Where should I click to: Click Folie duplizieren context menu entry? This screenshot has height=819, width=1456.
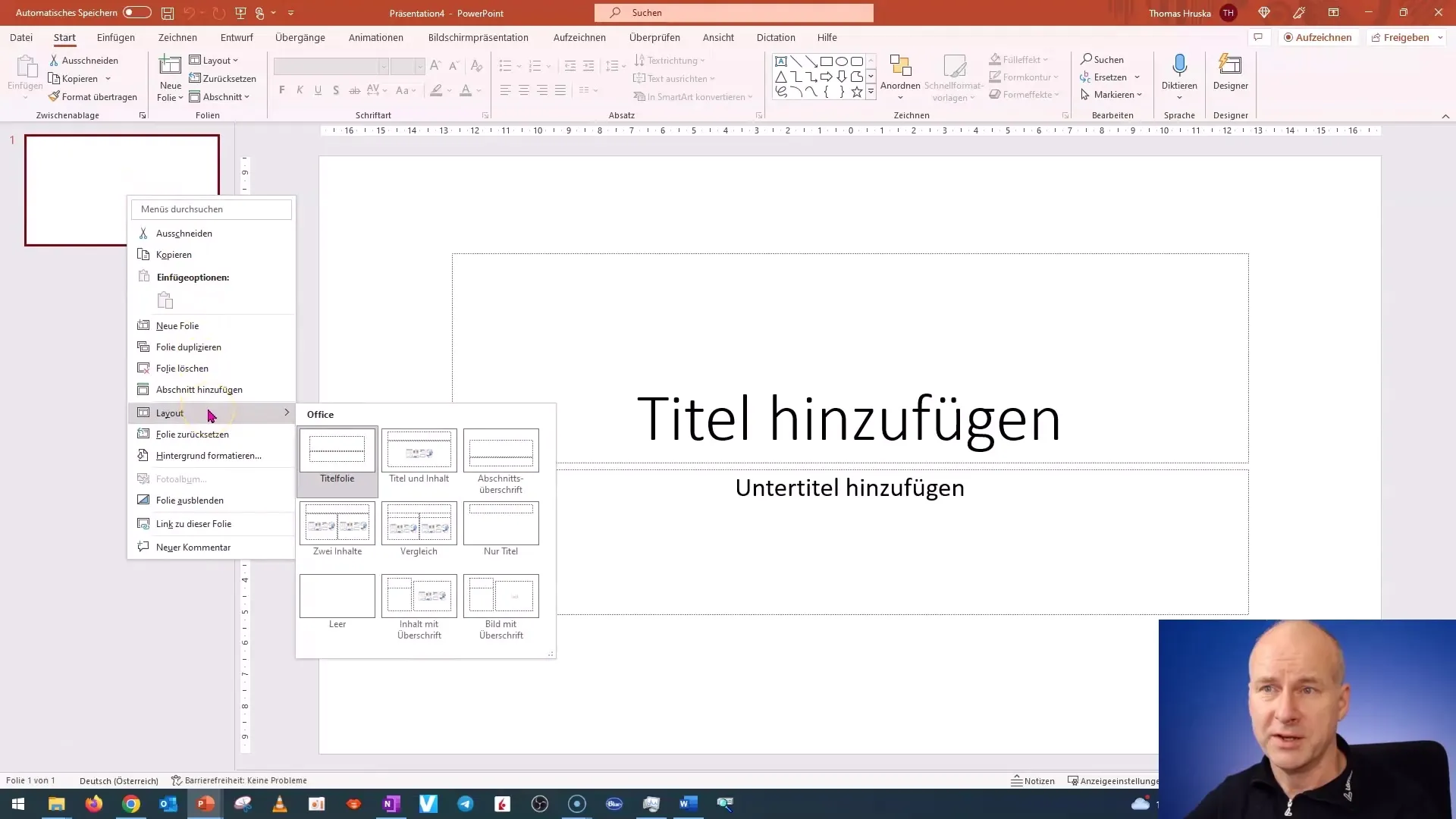click(189, 347)
